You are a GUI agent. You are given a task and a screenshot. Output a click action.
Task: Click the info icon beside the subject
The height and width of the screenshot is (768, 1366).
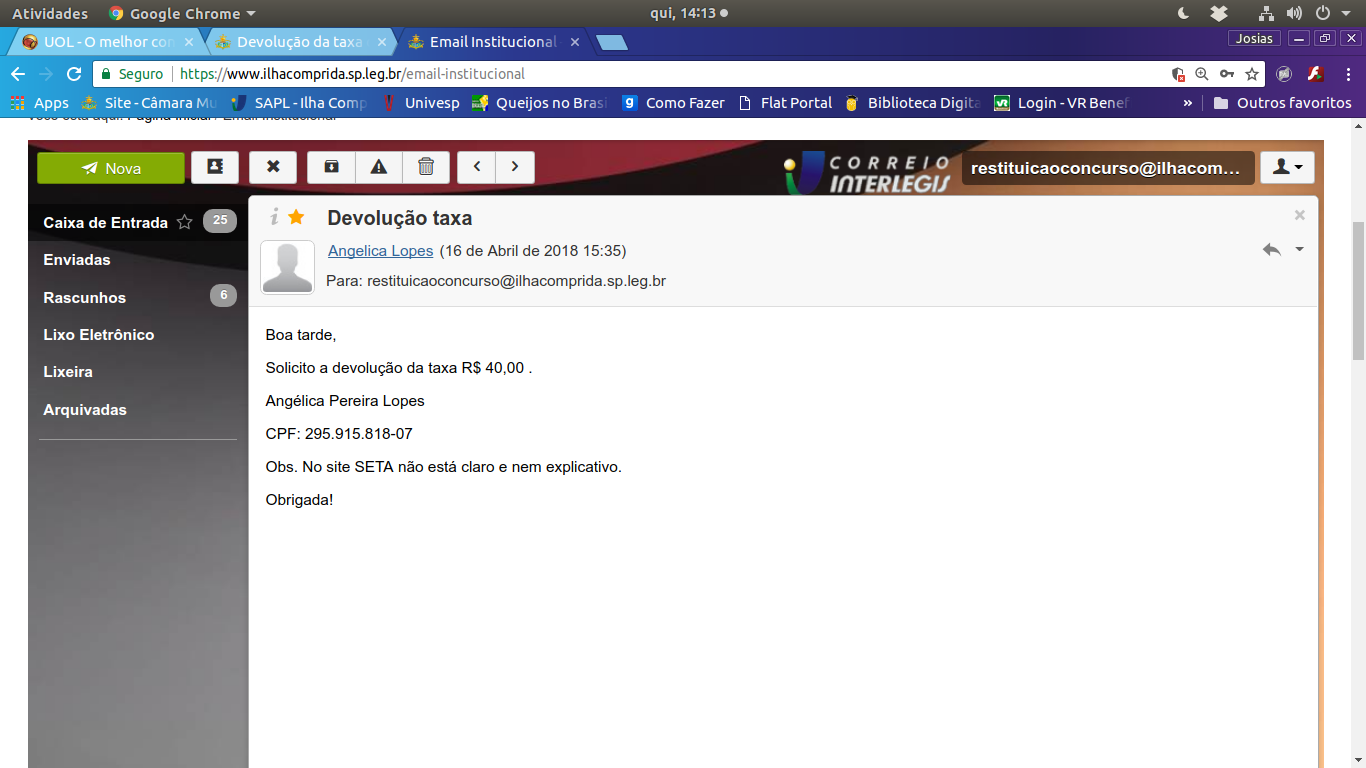coord(274,217)
